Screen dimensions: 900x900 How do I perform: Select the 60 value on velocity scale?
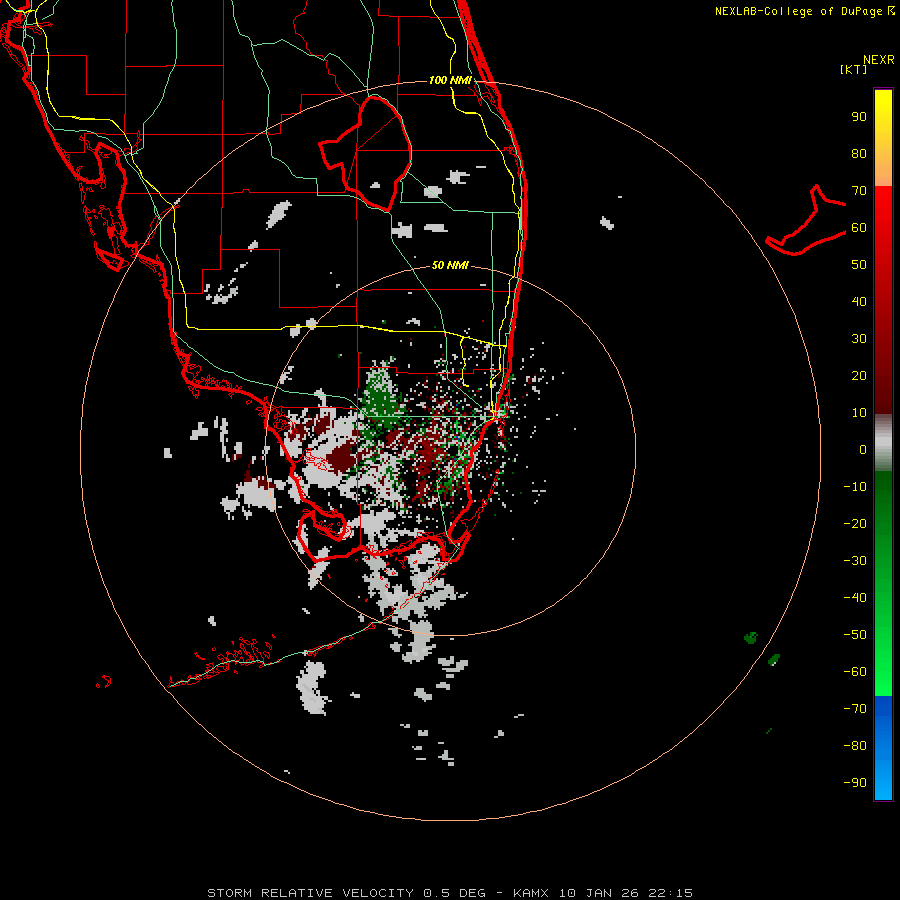[859, 228]
